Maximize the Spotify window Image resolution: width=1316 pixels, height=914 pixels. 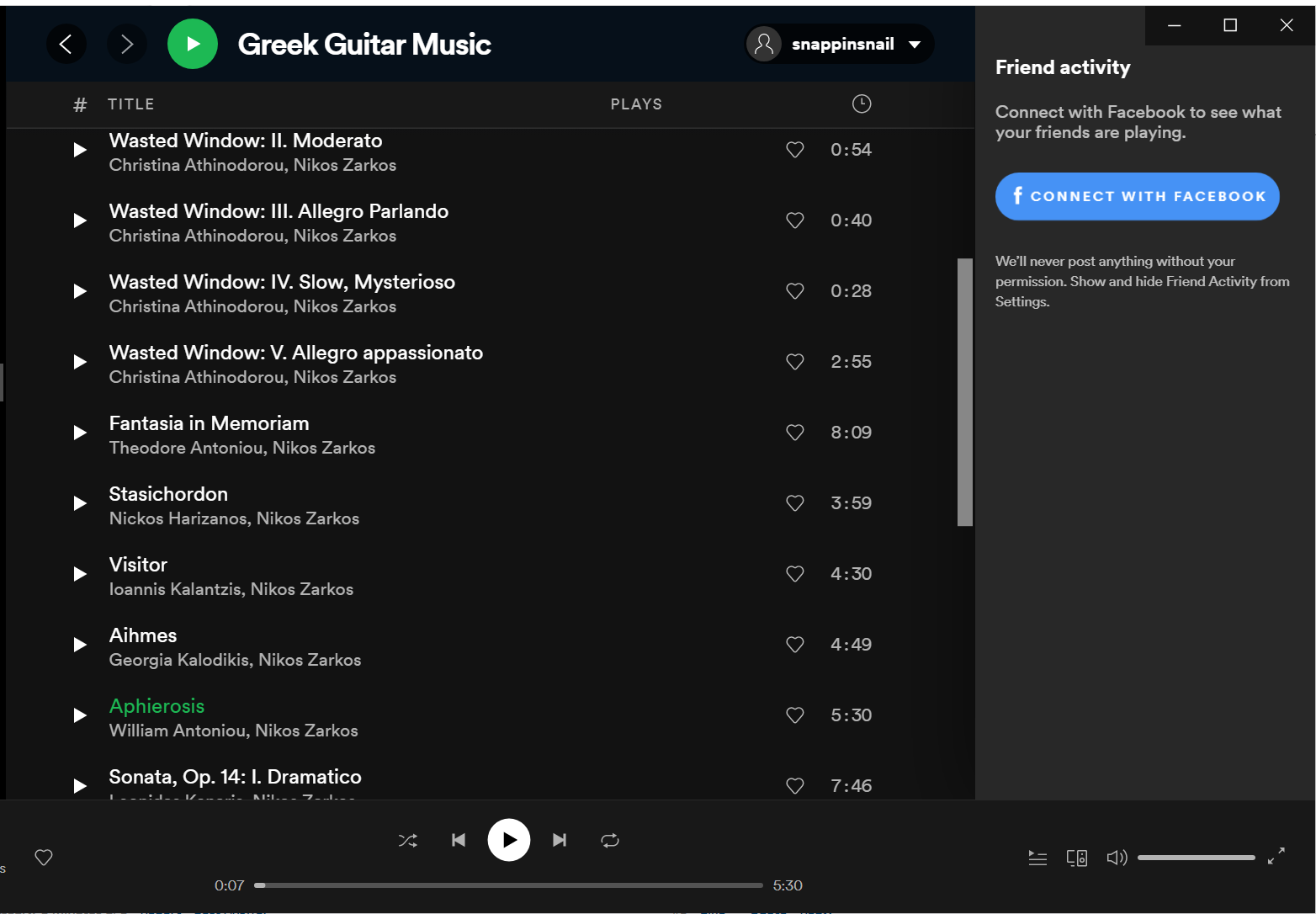[1230, 25]
